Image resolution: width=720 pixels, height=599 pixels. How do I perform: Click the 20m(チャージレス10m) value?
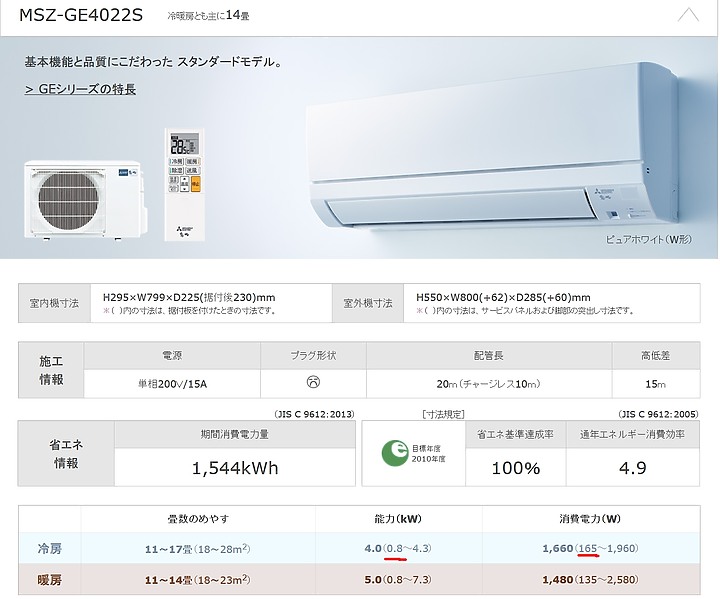(489, 384)
